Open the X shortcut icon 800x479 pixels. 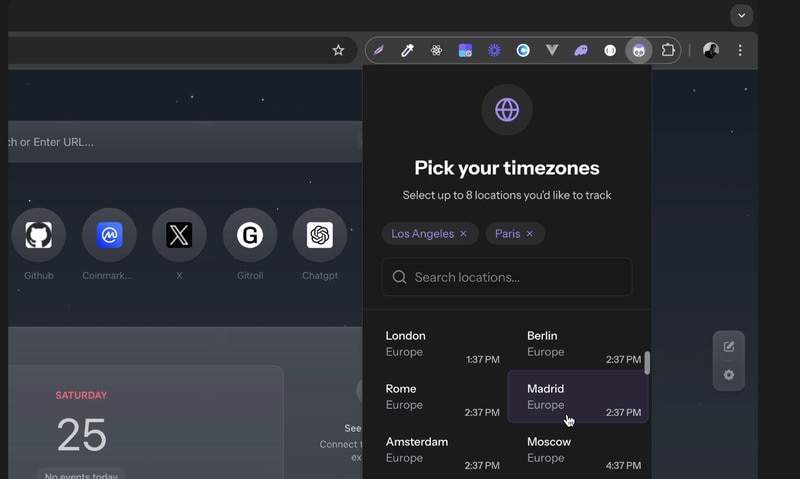pyautogui.click(x=179, y=235)
